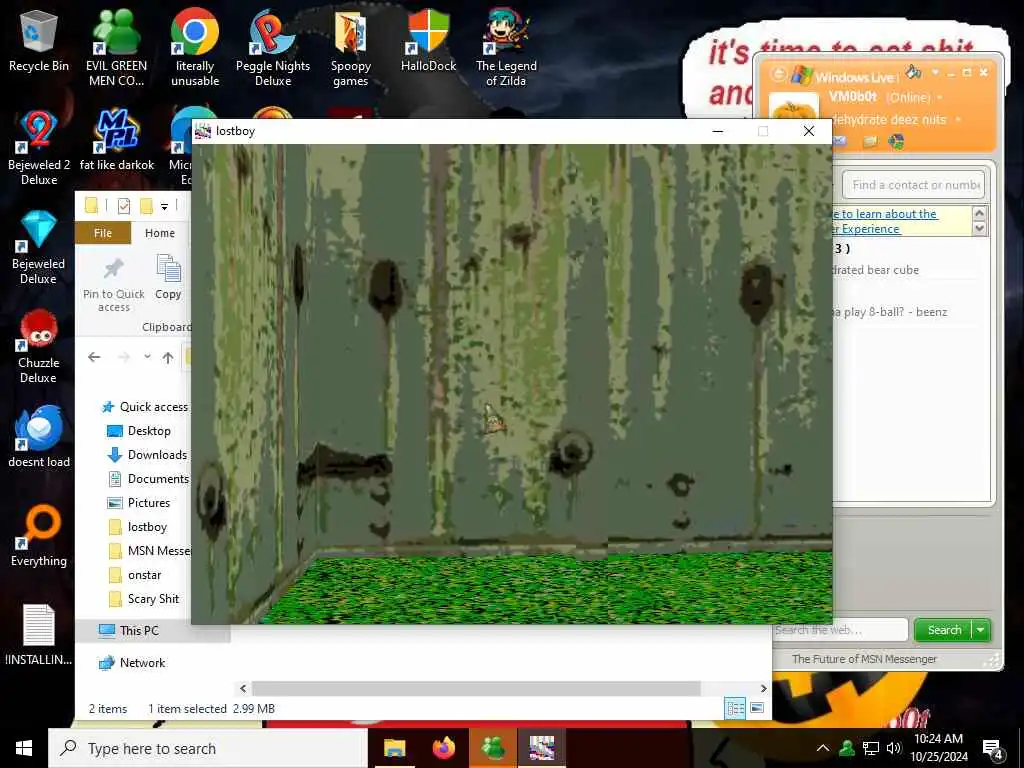Select The Legend of Zilda icon
Screen dimensions: 1024x768
pyautogui.click(x=506, y=47)
